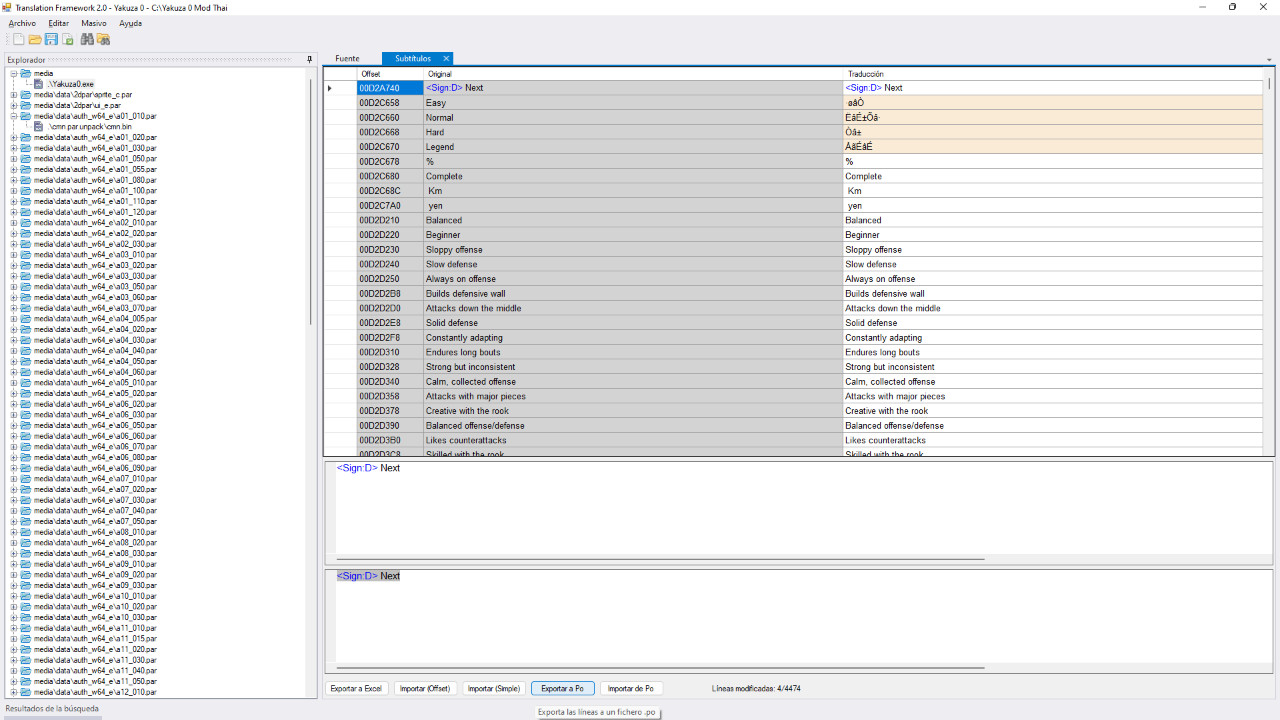The width and height of the screenshot is (1280, 720).
Task: Click the Líneas modificadas status text
Action: [756, 689]
